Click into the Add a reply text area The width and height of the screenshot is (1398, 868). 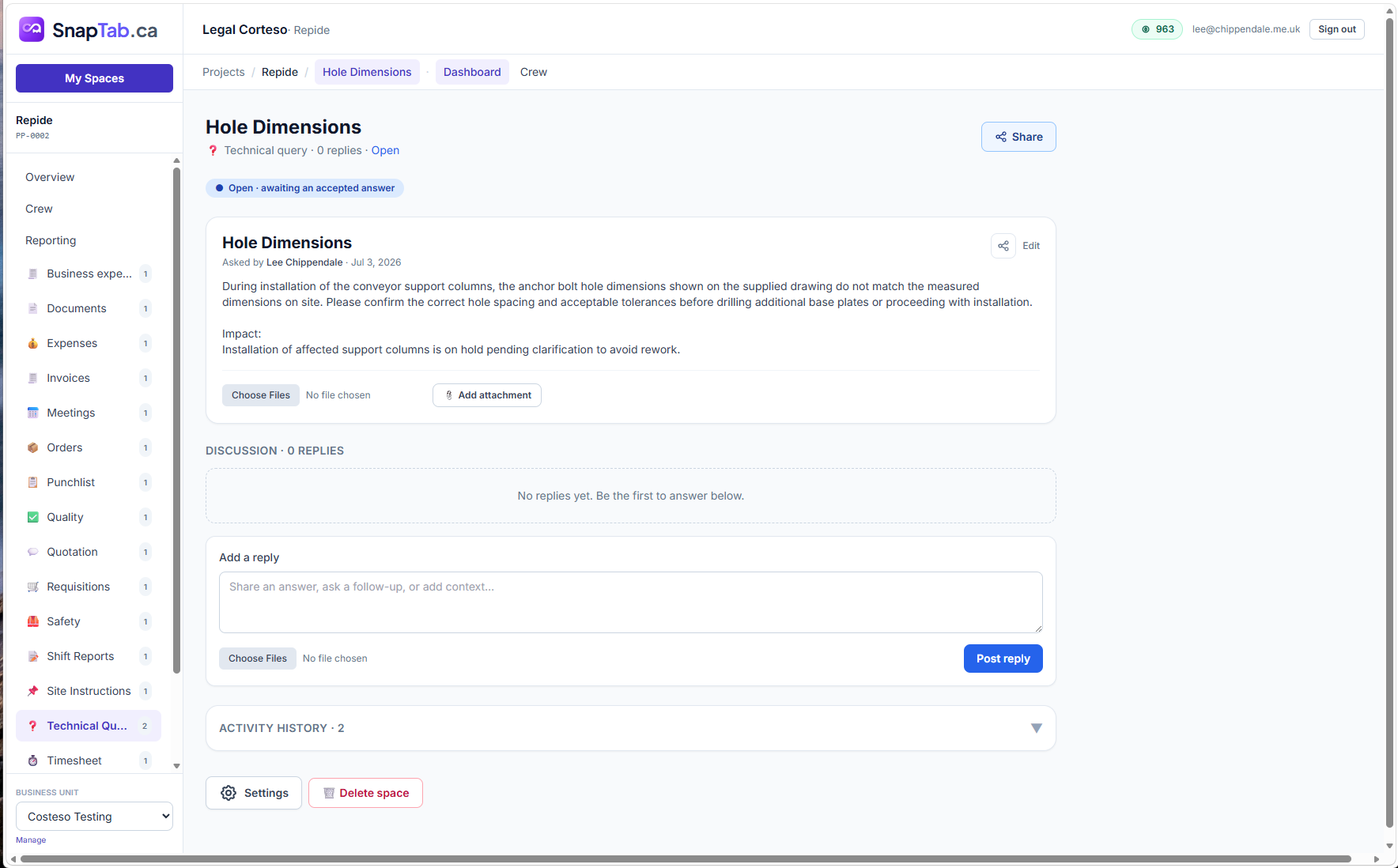[631, 602]
